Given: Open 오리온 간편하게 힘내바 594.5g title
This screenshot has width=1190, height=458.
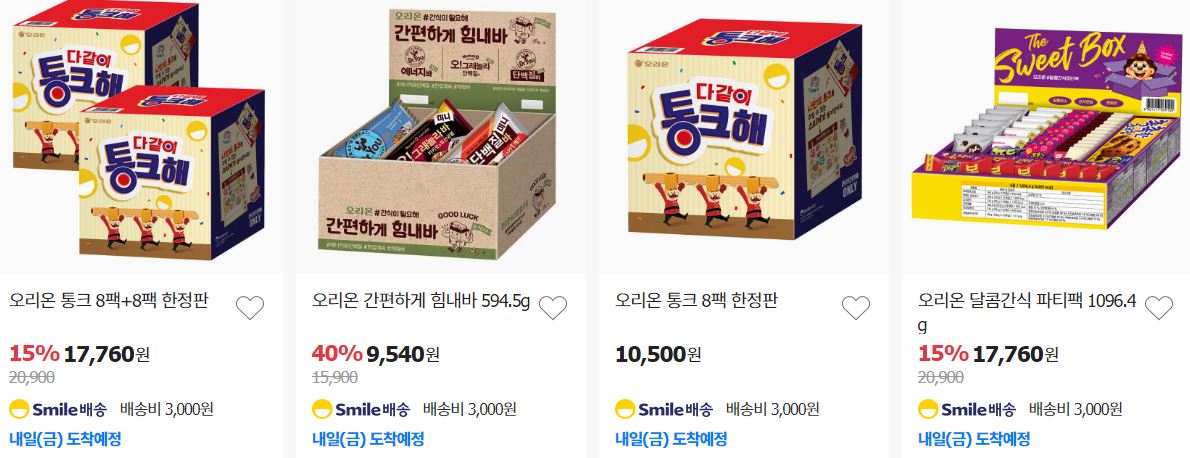Looking at the screenshot, I should tap(421, 301).
